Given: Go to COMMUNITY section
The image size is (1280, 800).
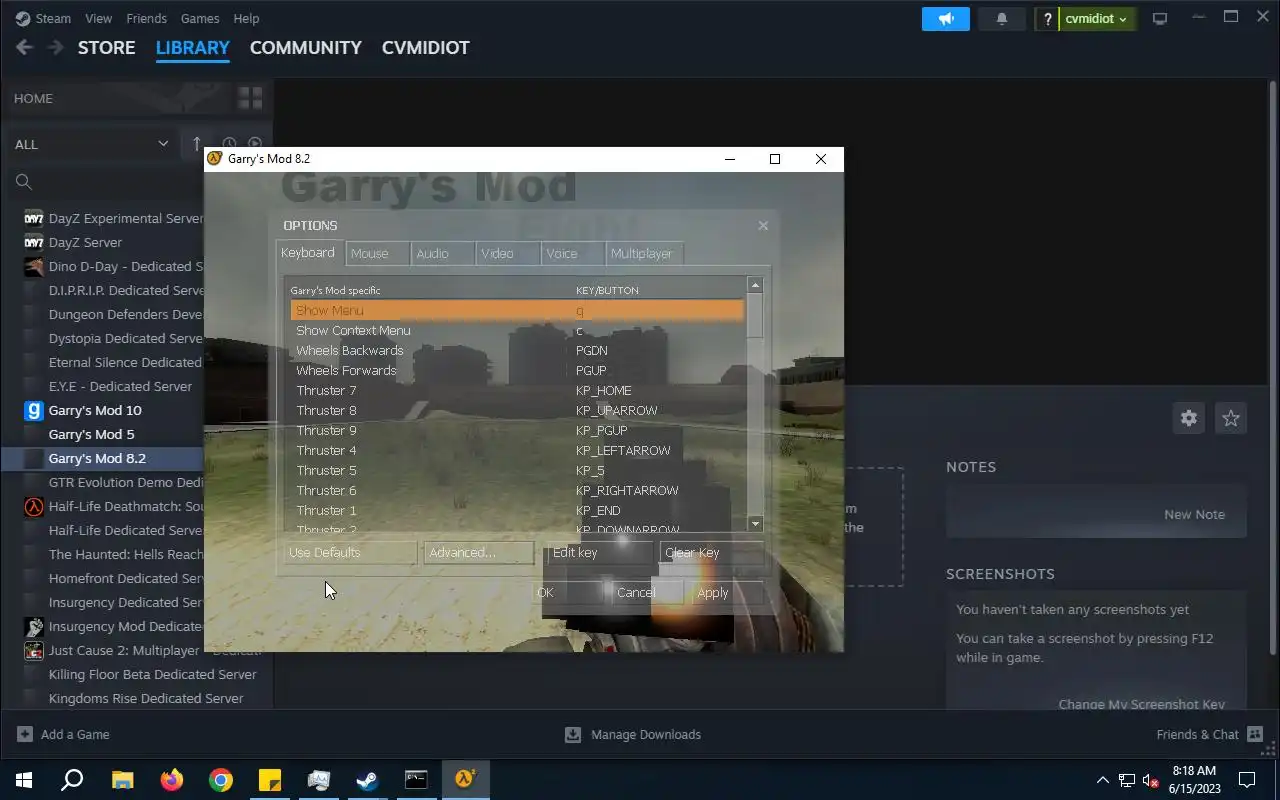Looking at the screenshot, I should (306, 47).
